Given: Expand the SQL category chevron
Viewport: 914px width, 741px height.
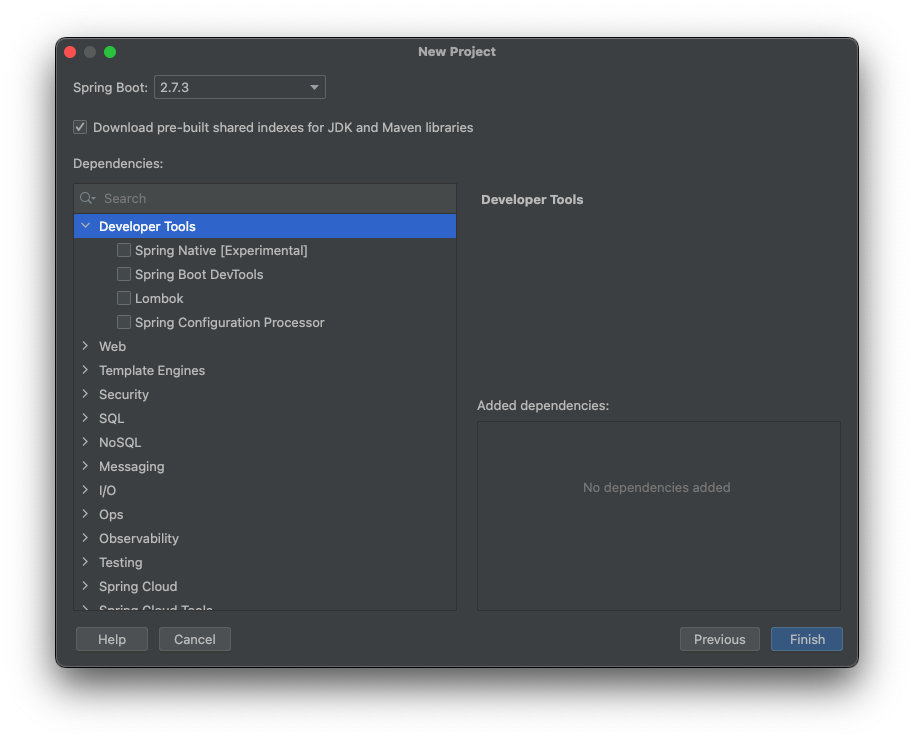Looking at the screenshot, I should coord(86,417).
